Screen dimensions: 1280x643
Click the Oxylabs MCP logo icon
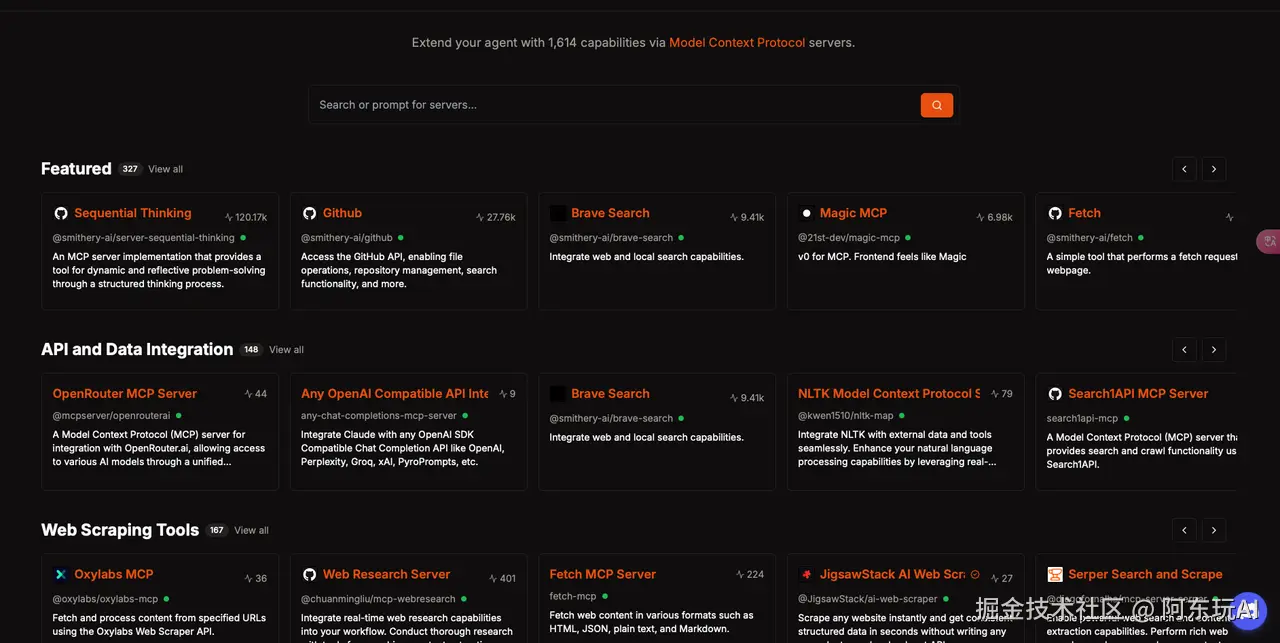point(61,574)
